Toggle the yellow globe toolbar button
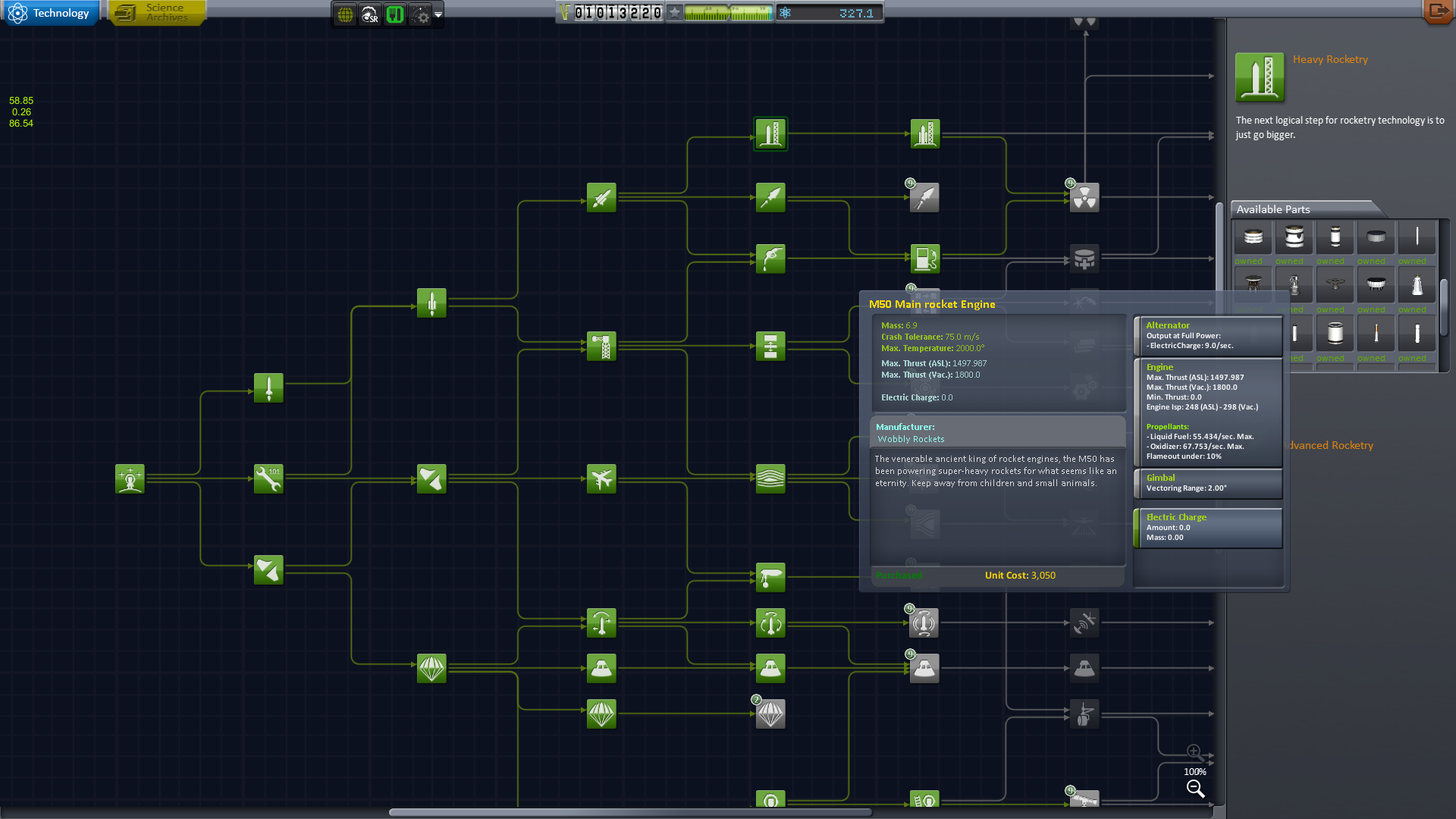Image resolution: width=1456 pixels, height=819 pixels. point(345,14)
